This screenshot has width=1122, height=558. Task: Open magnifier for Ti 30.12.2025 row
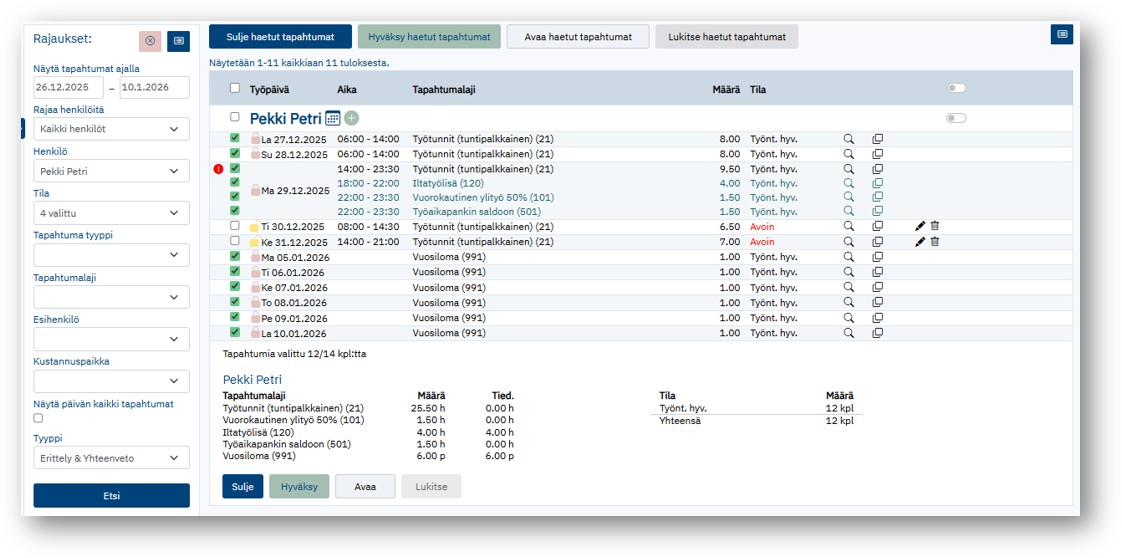click(x=849, y=226)
